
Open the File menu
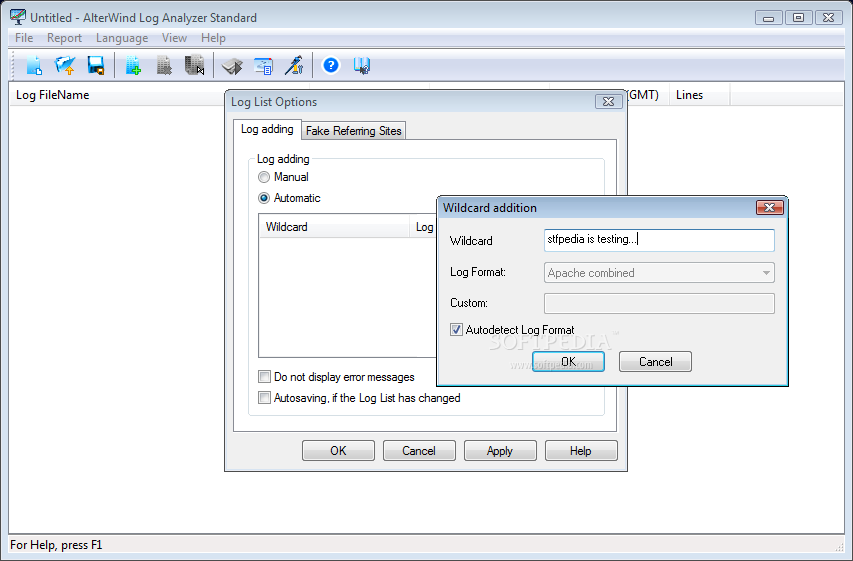[x=24, y=38]
